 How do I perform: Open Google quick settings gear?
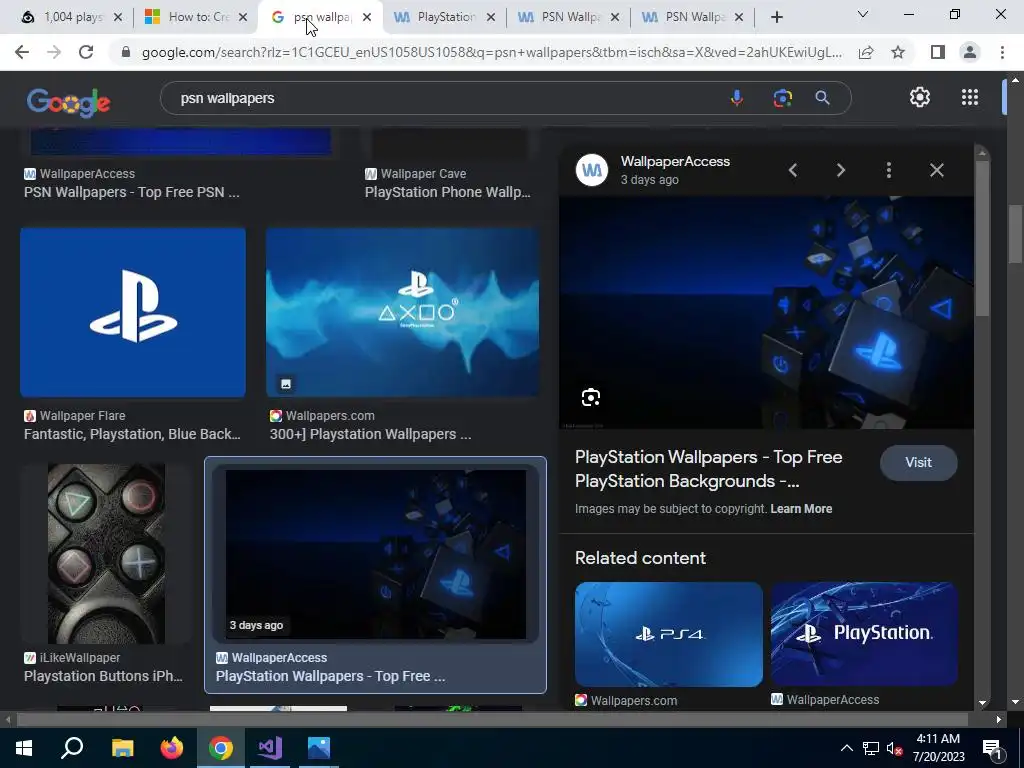[920, 97]
